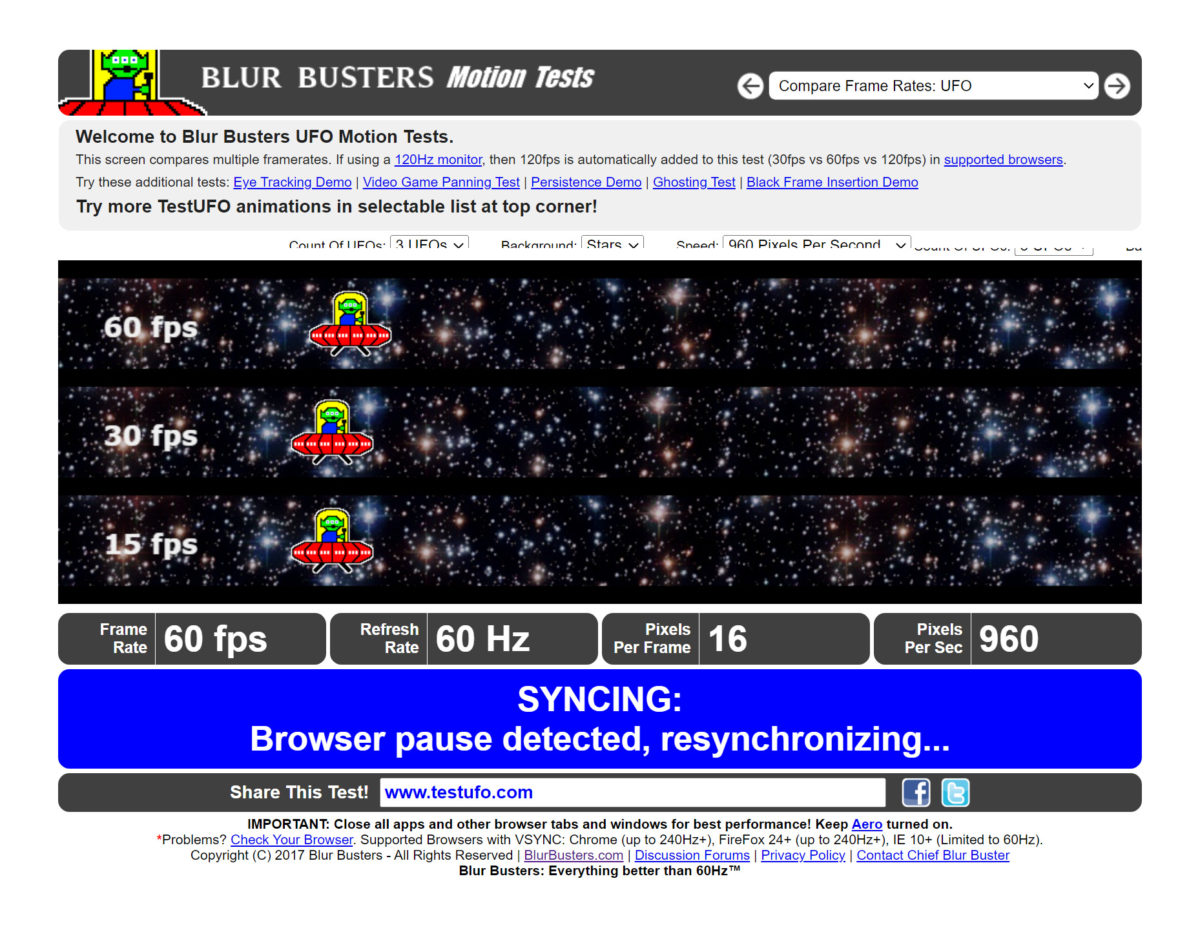1200x934 pixels.
Task: Open the Ghosting Test link
Action: pyautogui.click(x=694, y=182)
